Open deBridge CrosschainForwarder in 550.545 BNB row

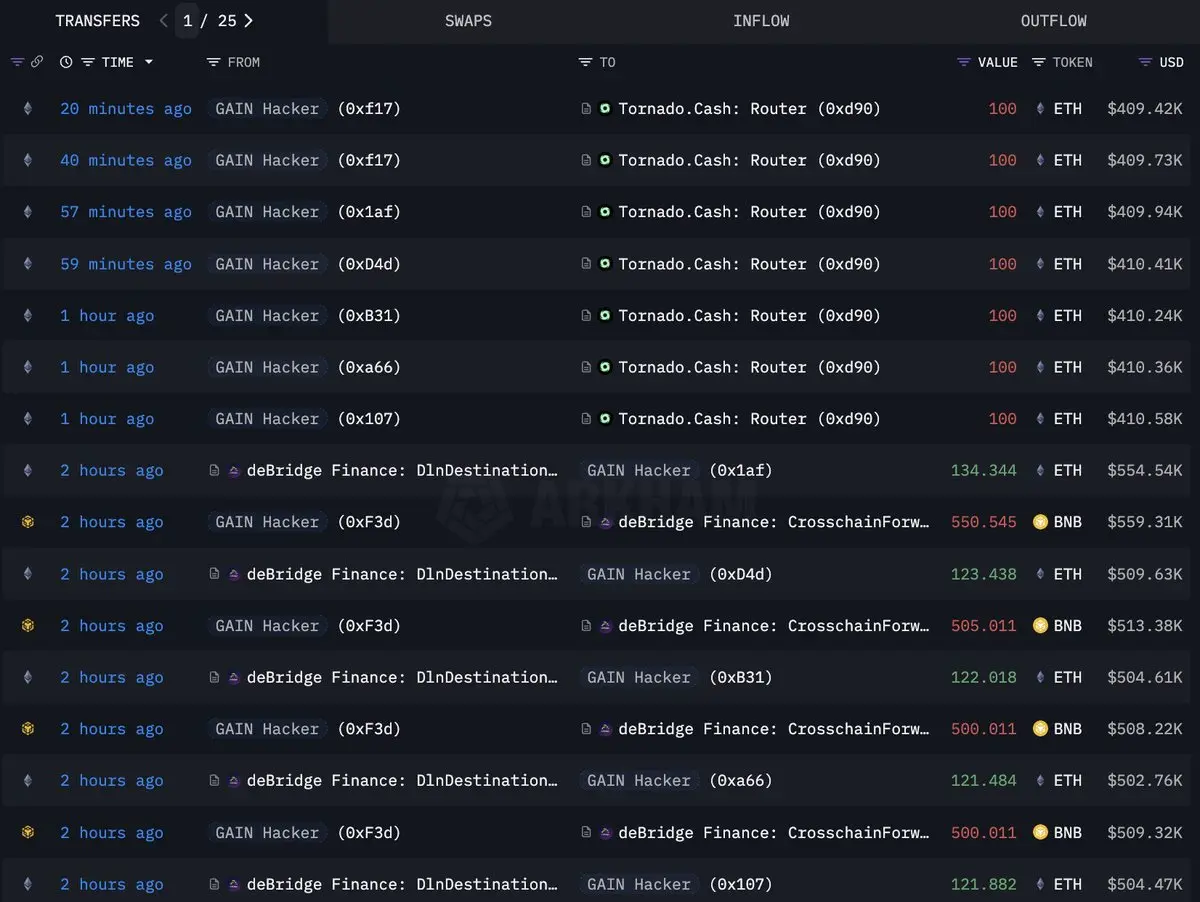[774, 522]
